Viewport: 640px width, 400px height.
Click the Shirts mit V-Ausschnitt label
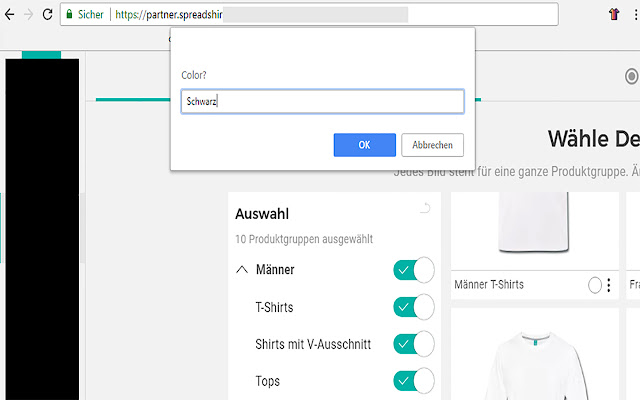pos(313,344)
